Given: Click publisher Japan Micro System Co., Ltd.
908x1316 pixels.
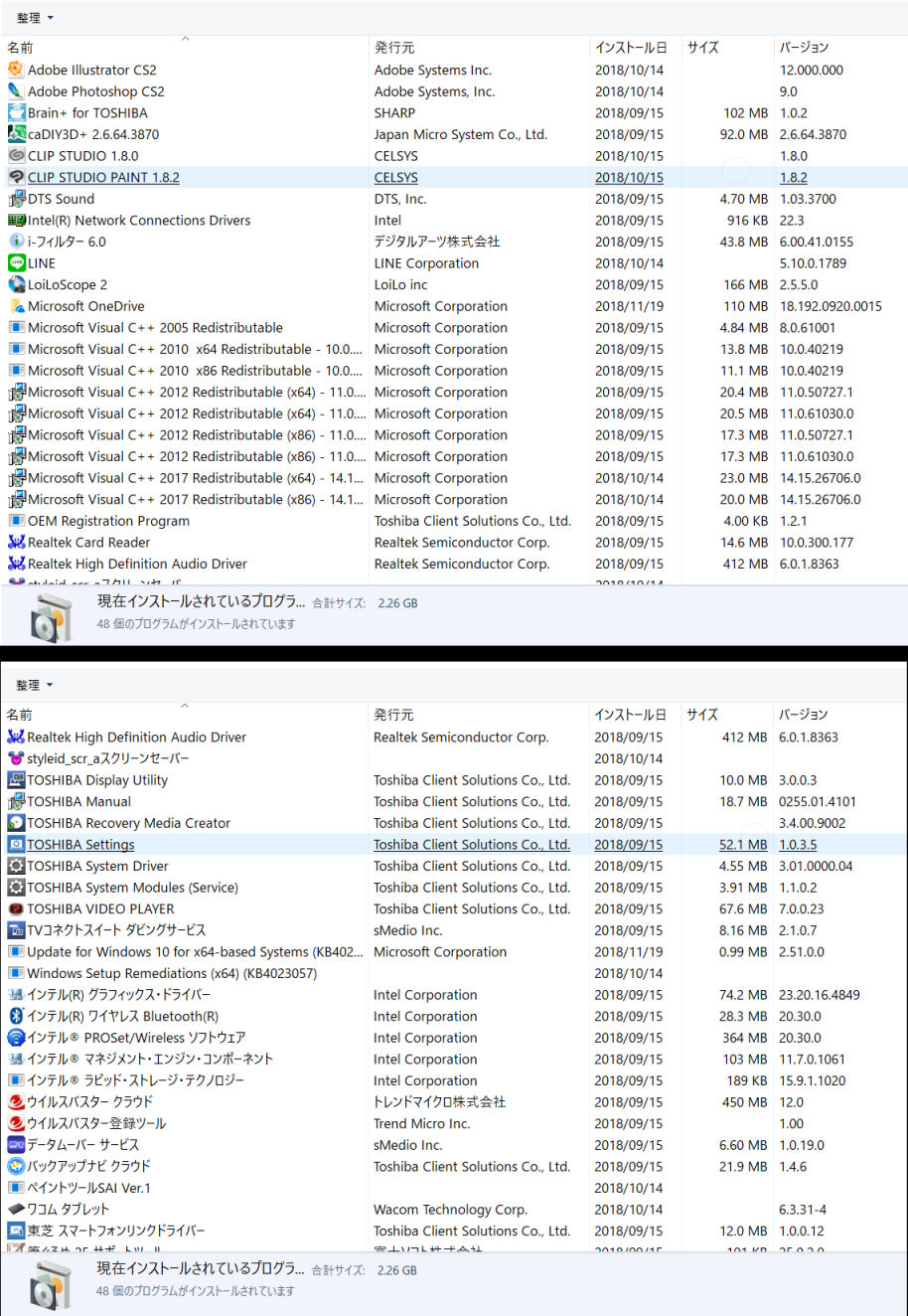Looking at the screenshot, I should [x=461, y=135].
